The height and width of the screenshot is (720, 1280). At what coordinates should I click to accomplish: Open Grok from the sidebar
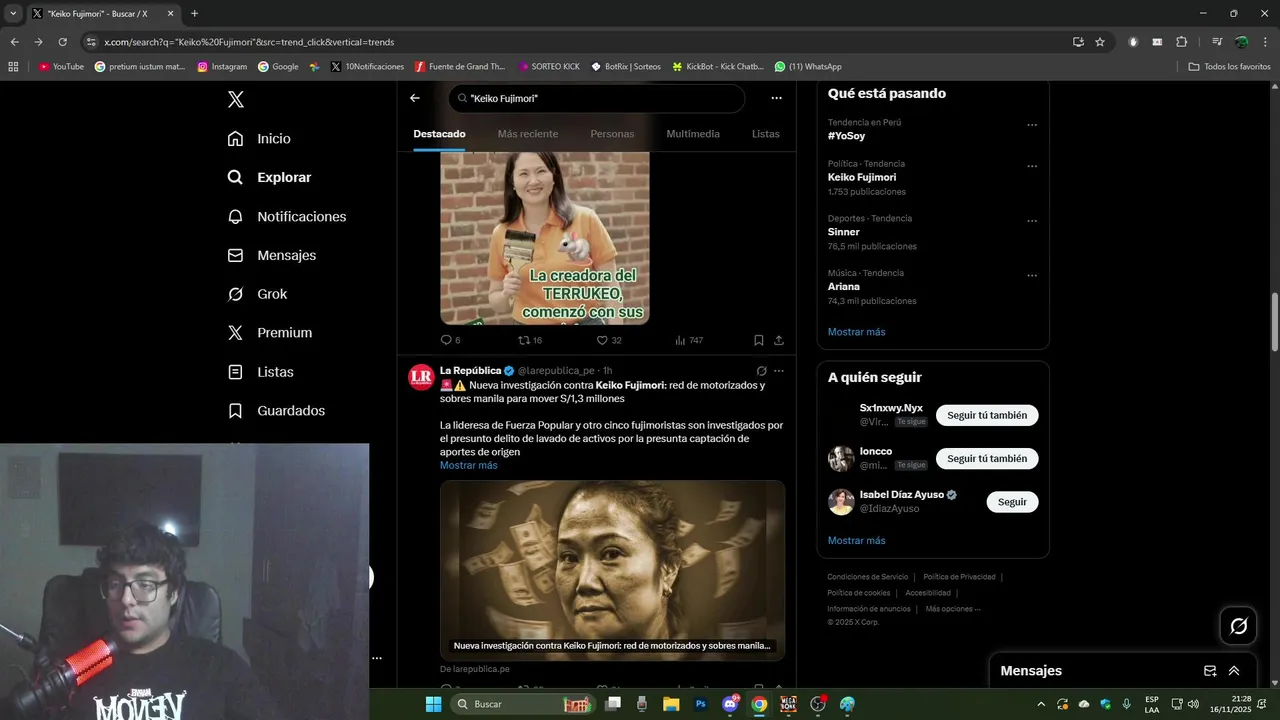(x=257, y=294)
